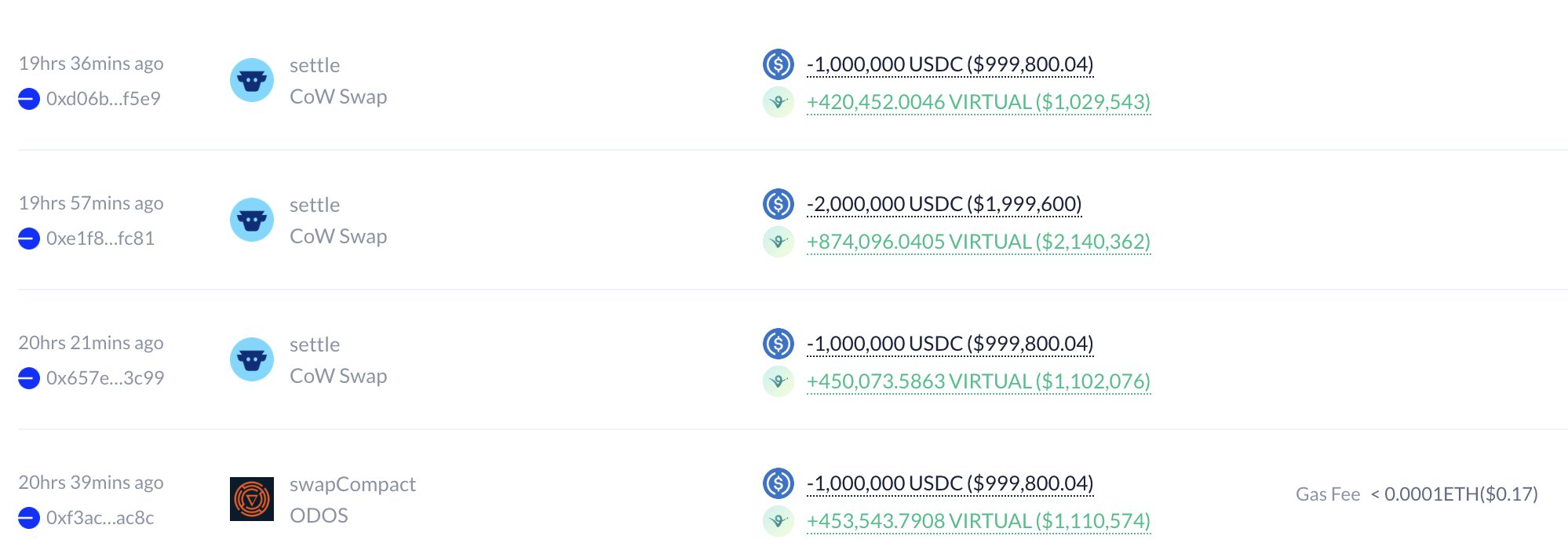Click the VIRTUAL token icon beside +874,096.0405 VIRTUAL
1568x554 pixels.
tap(778, 242)
